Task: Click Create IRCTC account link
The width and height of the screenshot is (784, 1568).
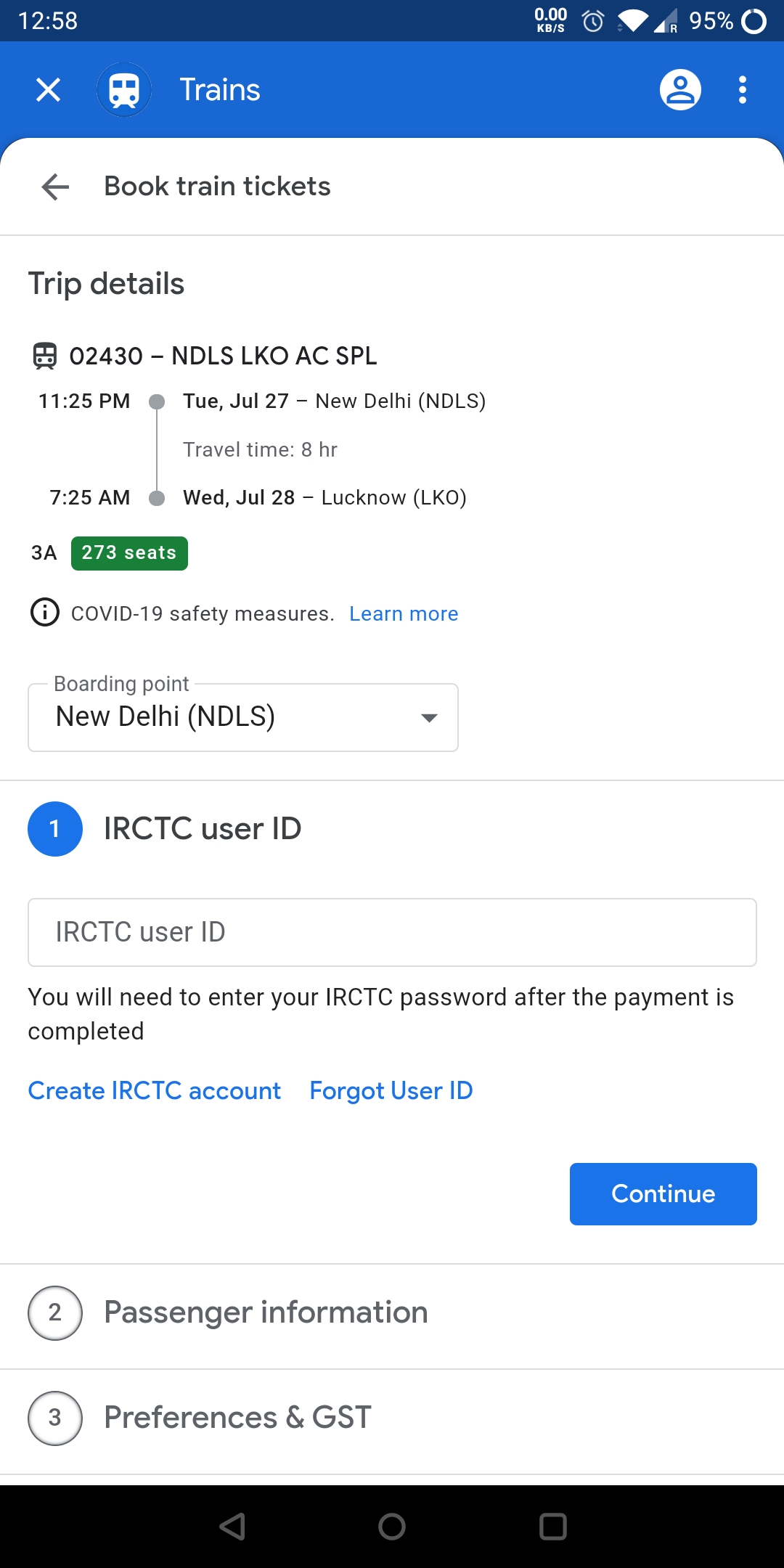Action: [x=155, y=1091]
